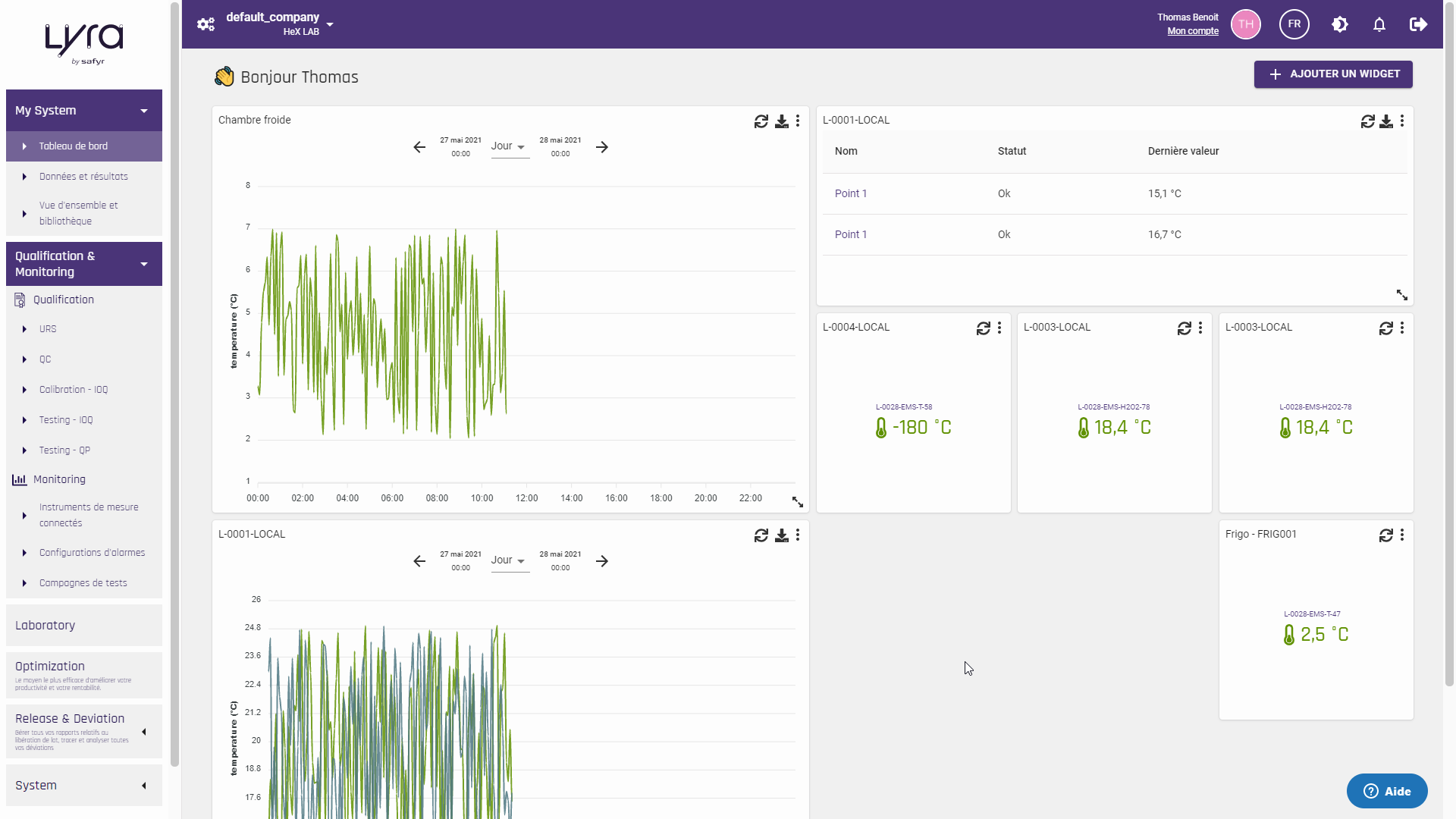Open Point 1 with 15,1 °C value
Screen dimensions: 1456x819
850,193
